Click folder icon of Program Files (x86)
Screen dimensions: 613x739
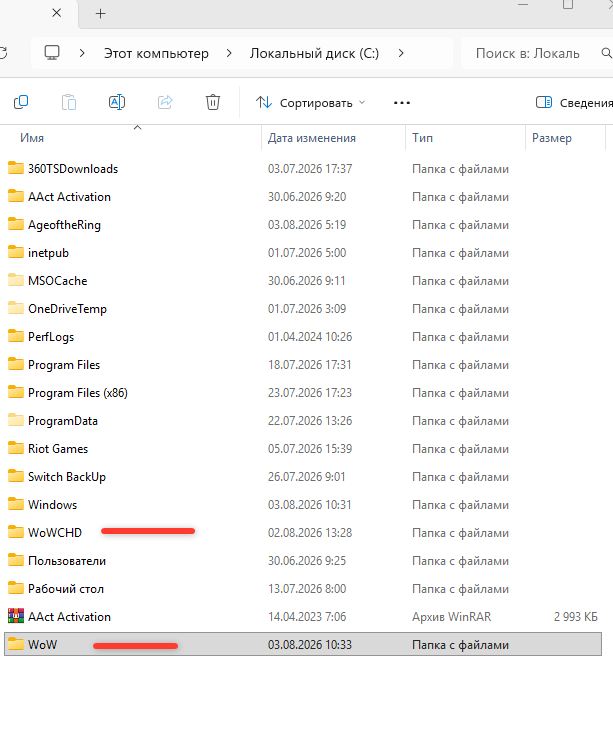16,392
